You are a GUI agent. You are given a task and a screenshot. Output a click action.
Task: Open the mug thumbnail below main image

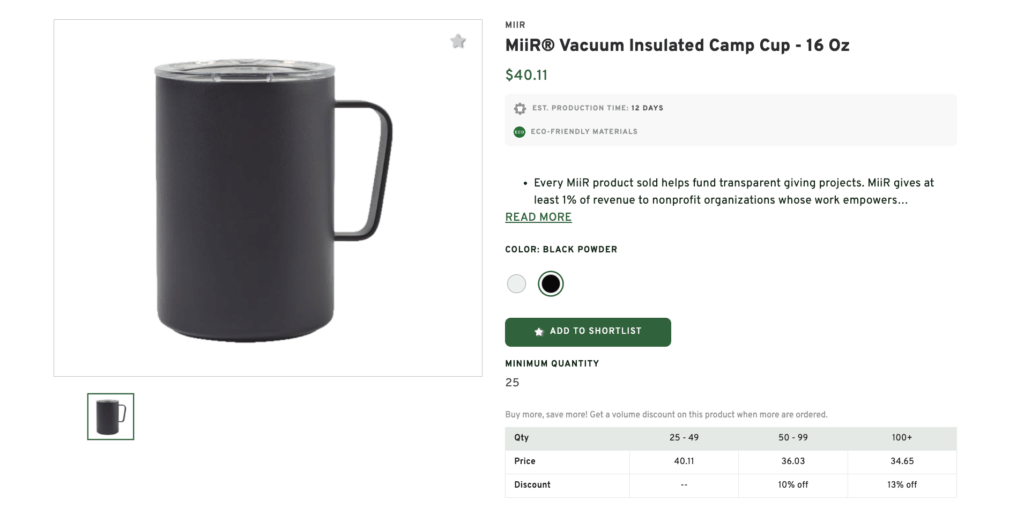tap(110, 416)
